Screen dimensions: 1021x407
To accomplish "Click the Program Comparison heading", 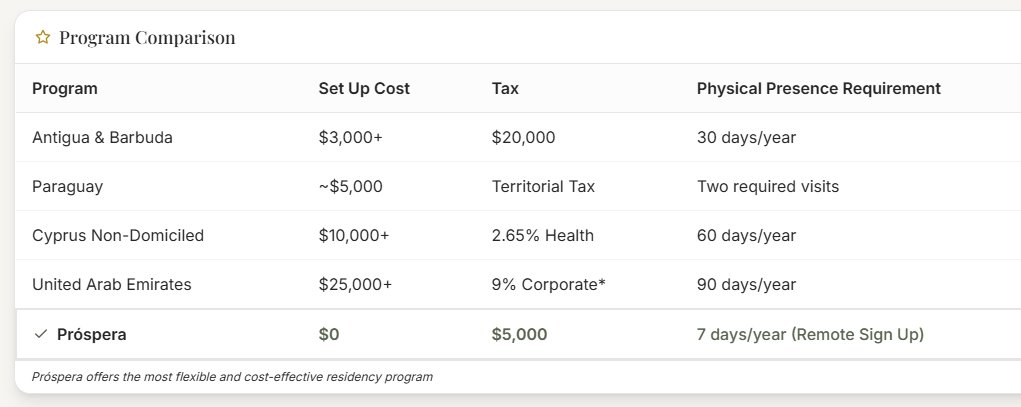I will pyautogui.click(x=147, y=38).
